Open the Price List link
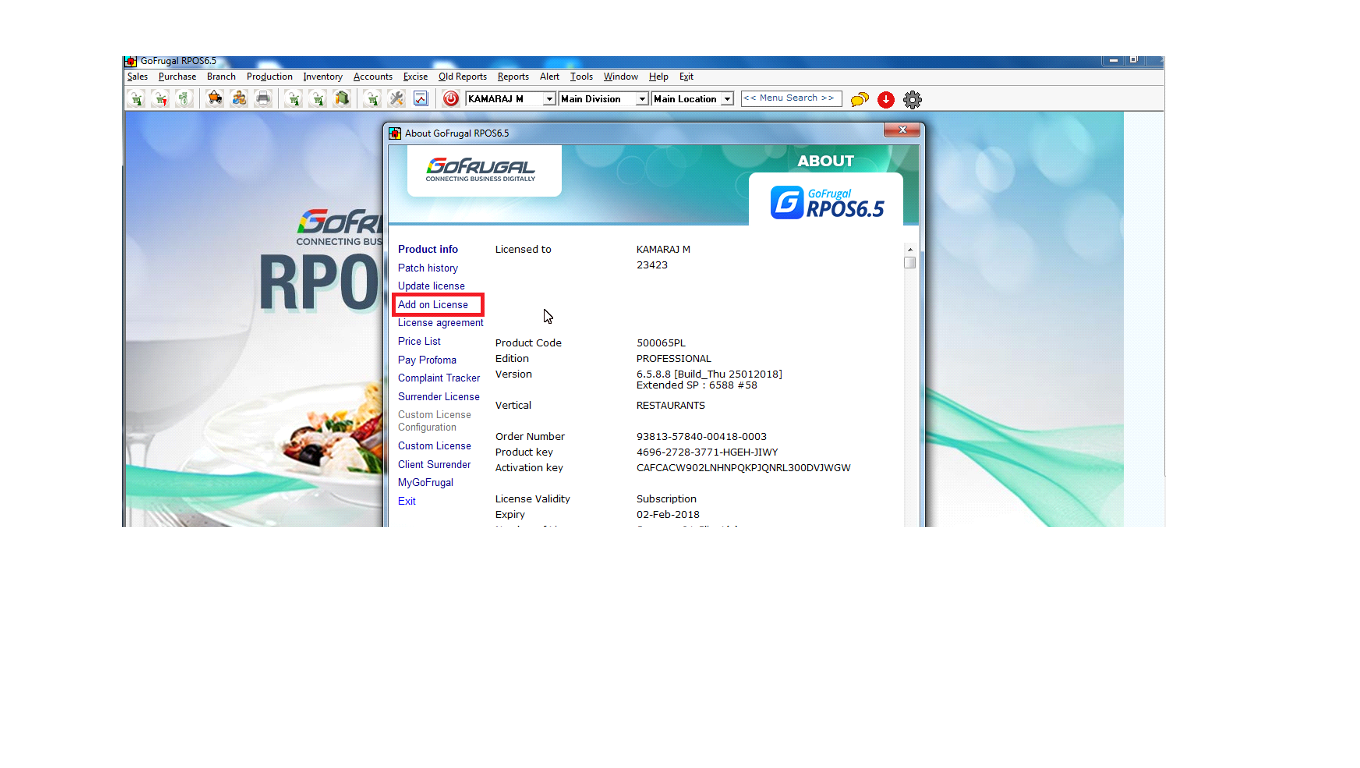The height and width of the screenshot is (768, 1360). click(419, 341)
